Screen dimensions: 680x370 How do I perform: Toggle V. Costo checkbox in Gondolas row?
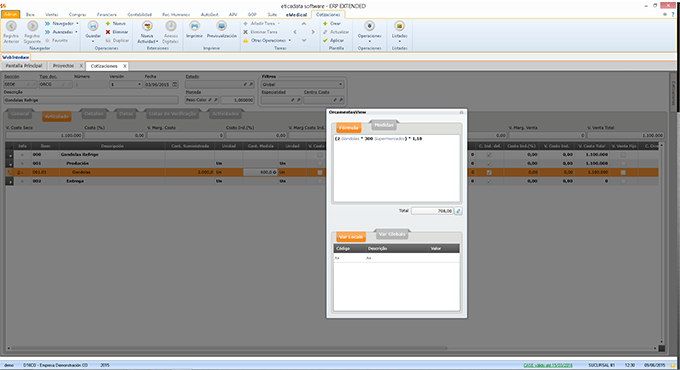coord(320,172)
